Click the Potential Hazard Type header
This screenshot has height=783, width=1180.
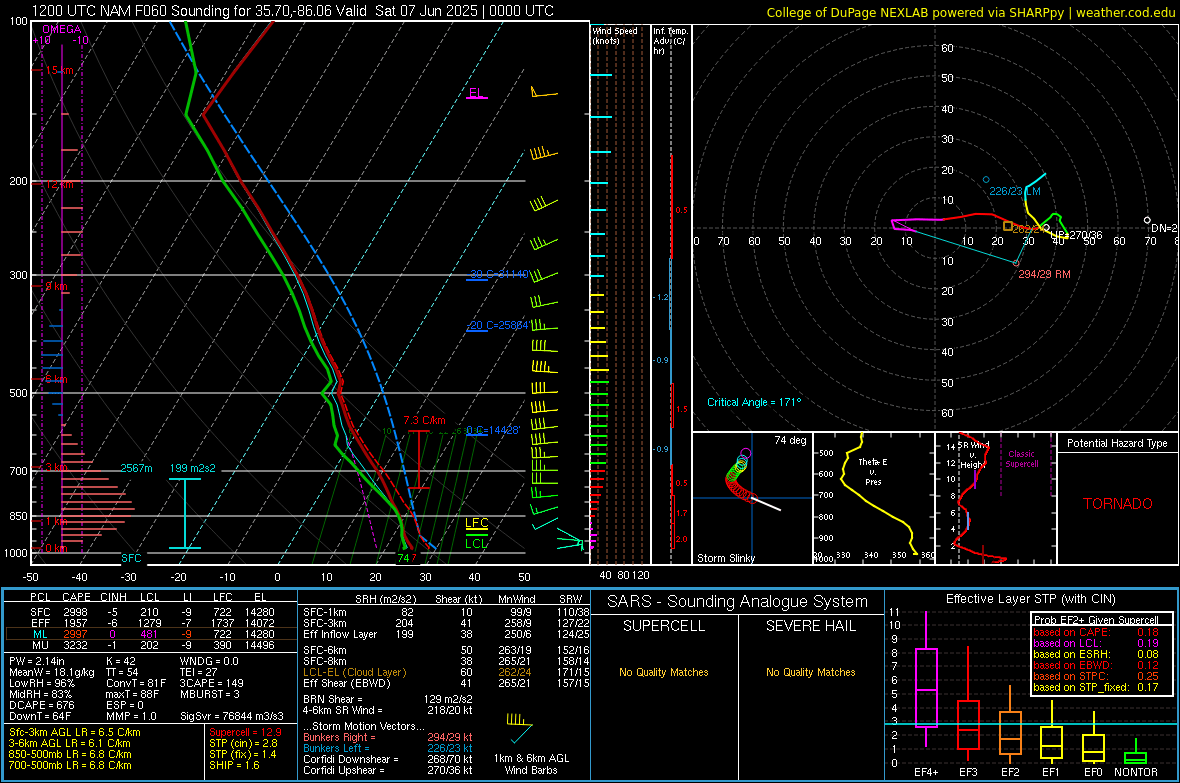1117,443
